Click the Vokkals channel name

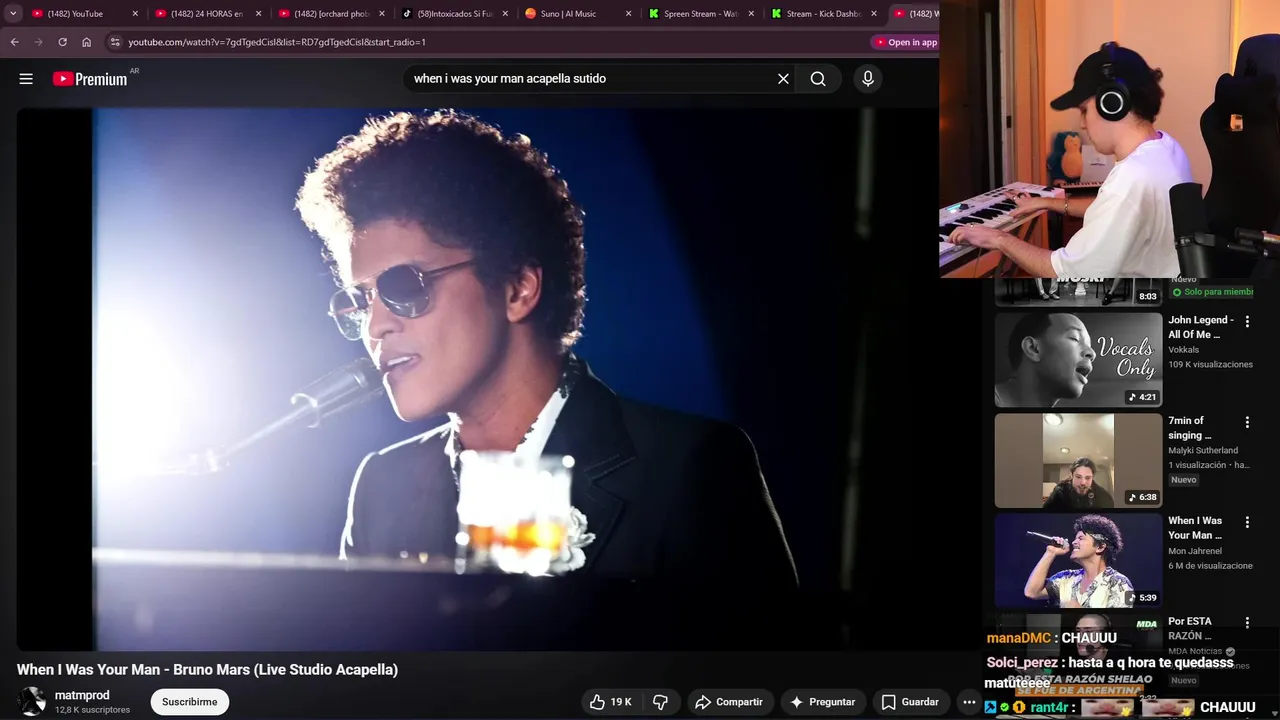(x=1184, y=350)
